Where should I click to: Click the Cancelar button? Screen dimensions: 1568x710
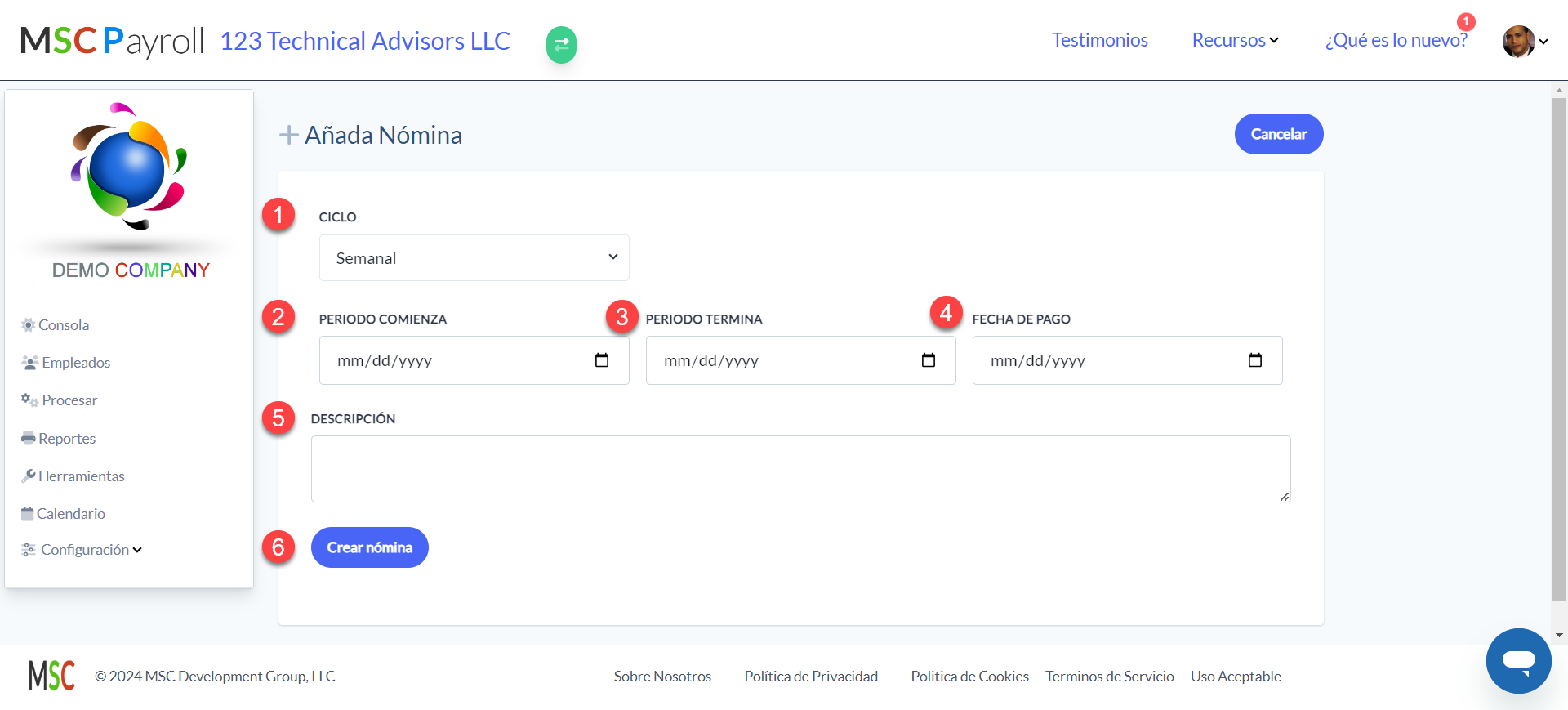tap(1278, 134)
